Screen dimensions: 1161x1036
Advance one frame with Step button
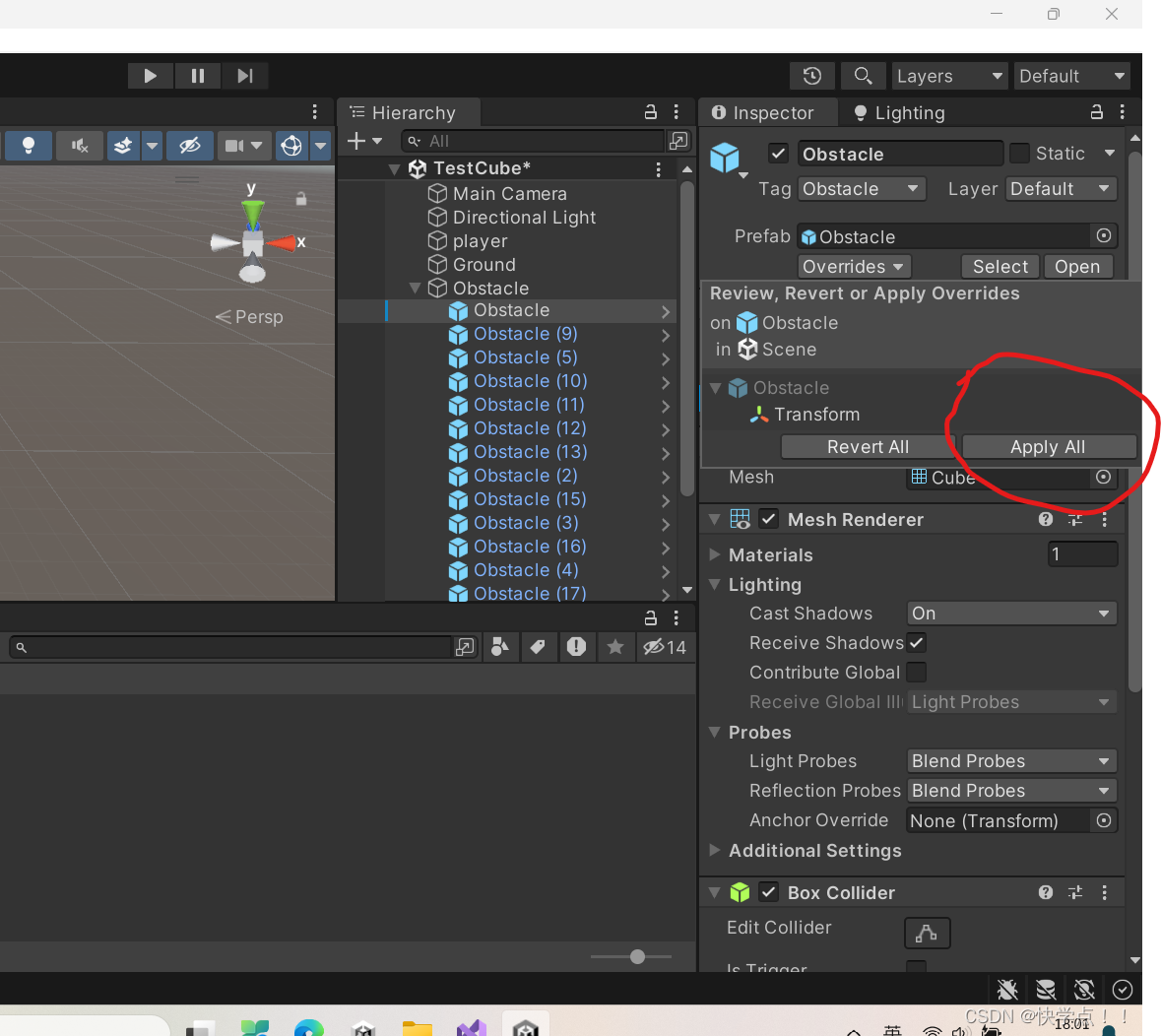click(x=245, y=76)
